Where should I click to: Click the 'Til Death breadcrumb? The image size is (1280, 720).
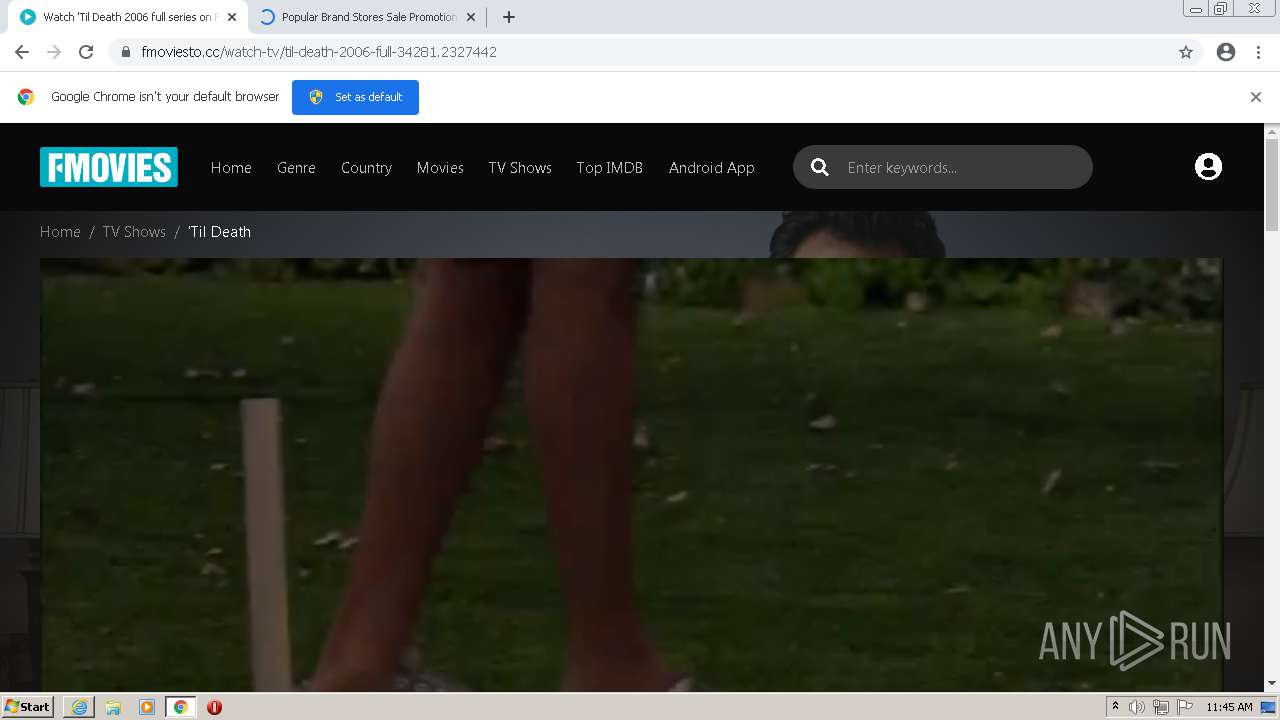(220, 232)
